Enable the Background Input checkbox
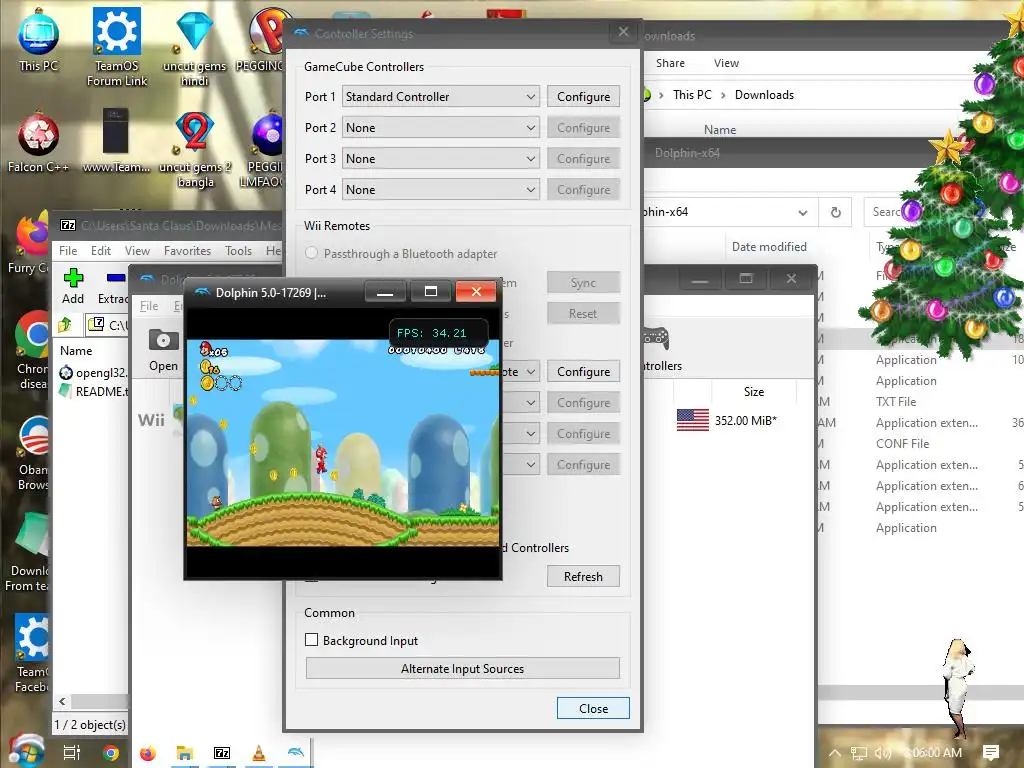The image size is (1024, 768). click(312, 640)
